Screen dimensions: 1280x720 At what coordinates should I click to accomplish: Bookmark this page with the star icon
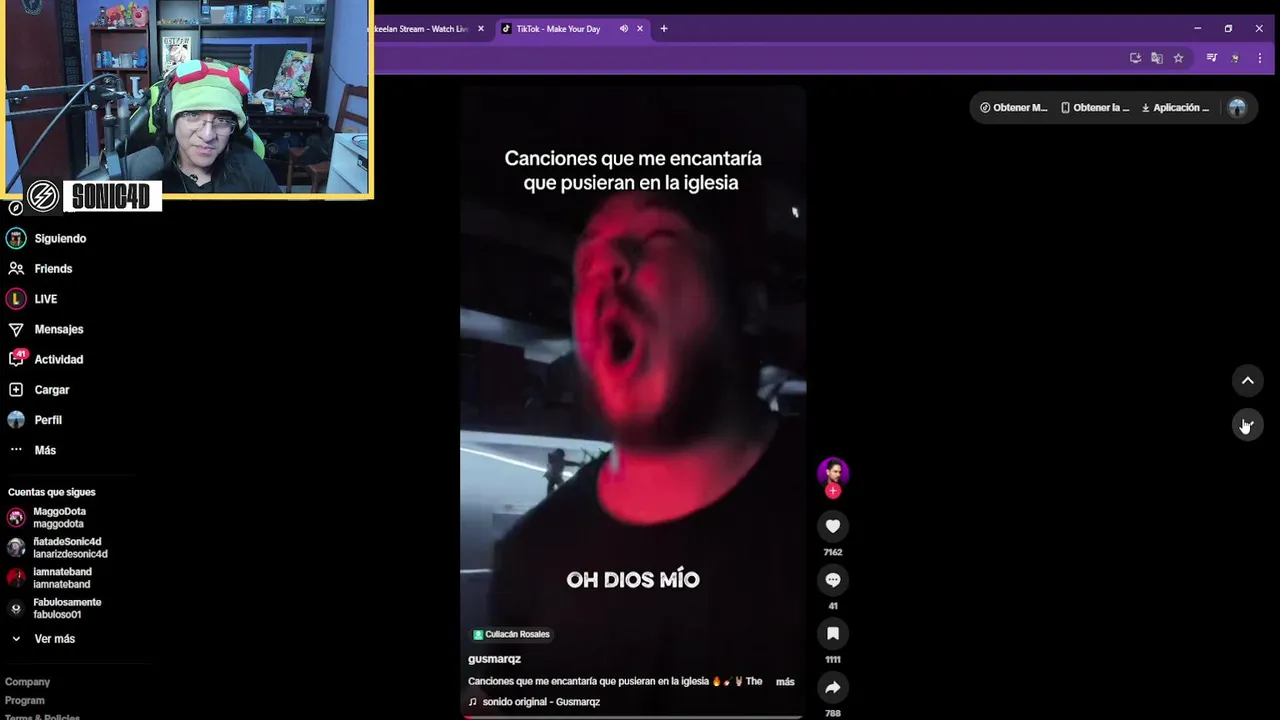pos(1178,58)
